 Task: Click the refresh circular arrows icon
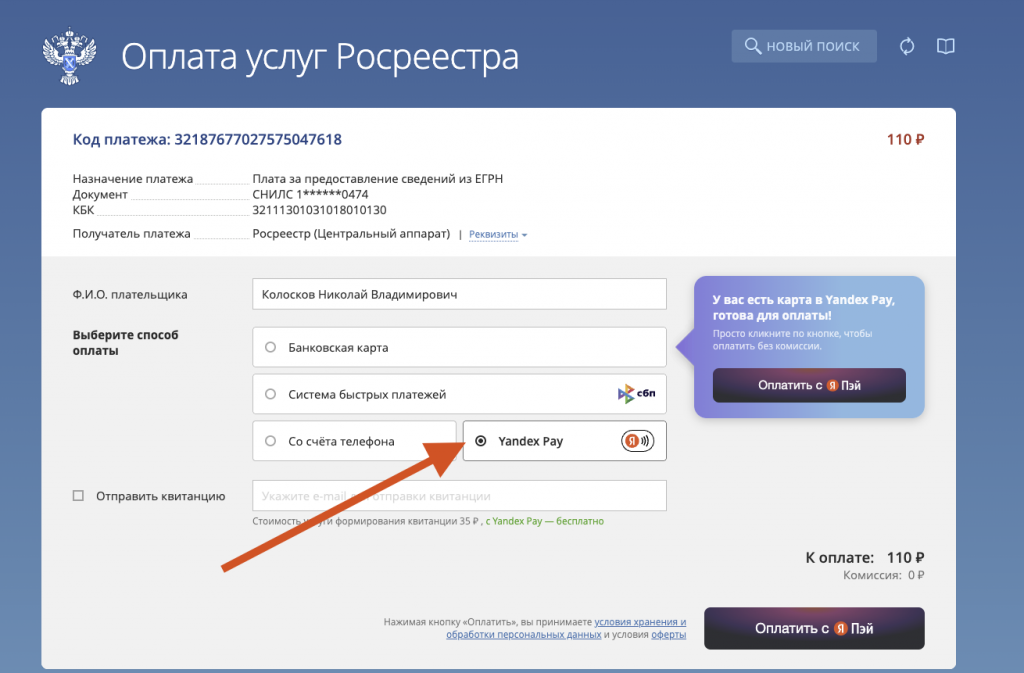tap(906, 46)
